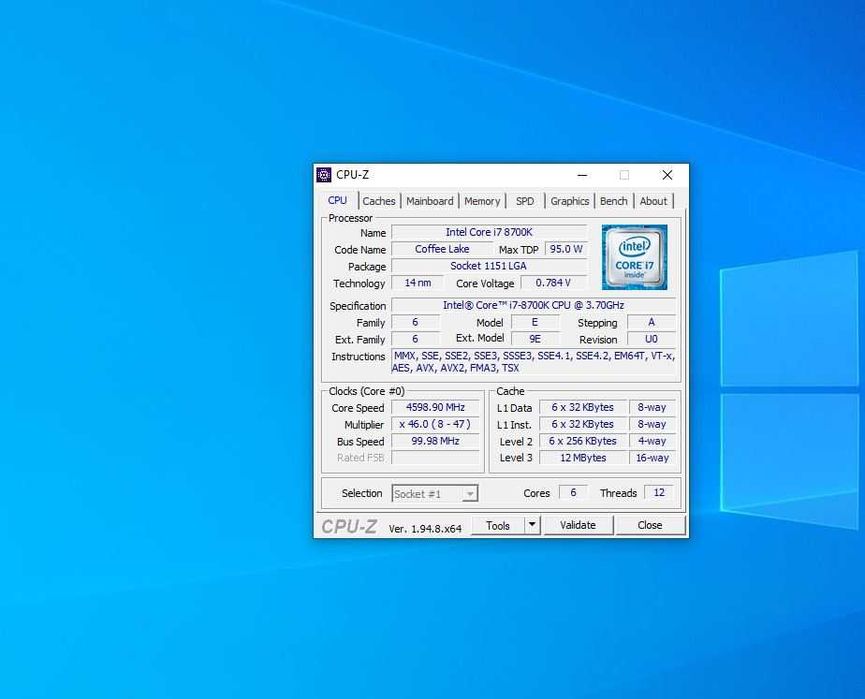This screenshot has width=865, height=699.
Task: Click the 95.0 W Max TDP value
Action: pyautogui.click(x=566, y=249)
